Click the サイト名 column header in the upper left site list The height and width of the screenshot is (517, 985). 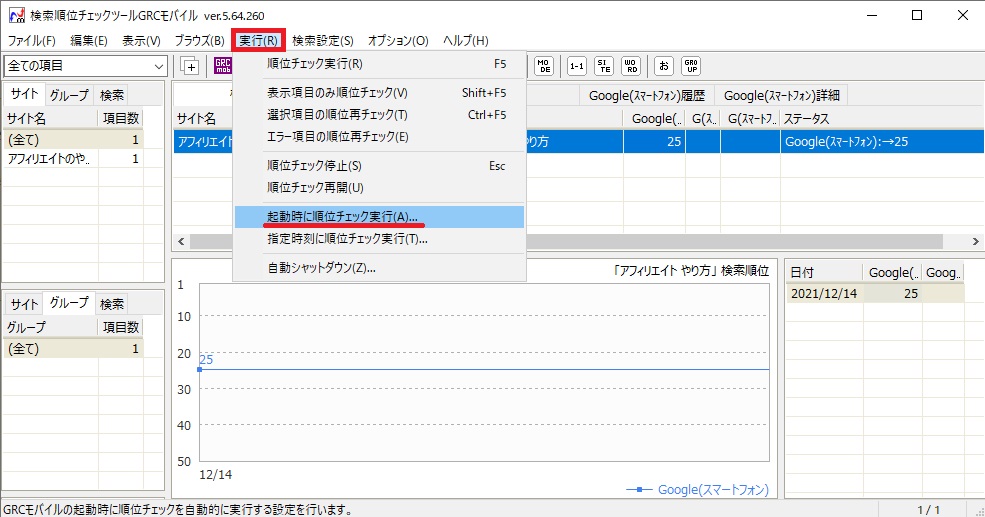pos(50,118)
